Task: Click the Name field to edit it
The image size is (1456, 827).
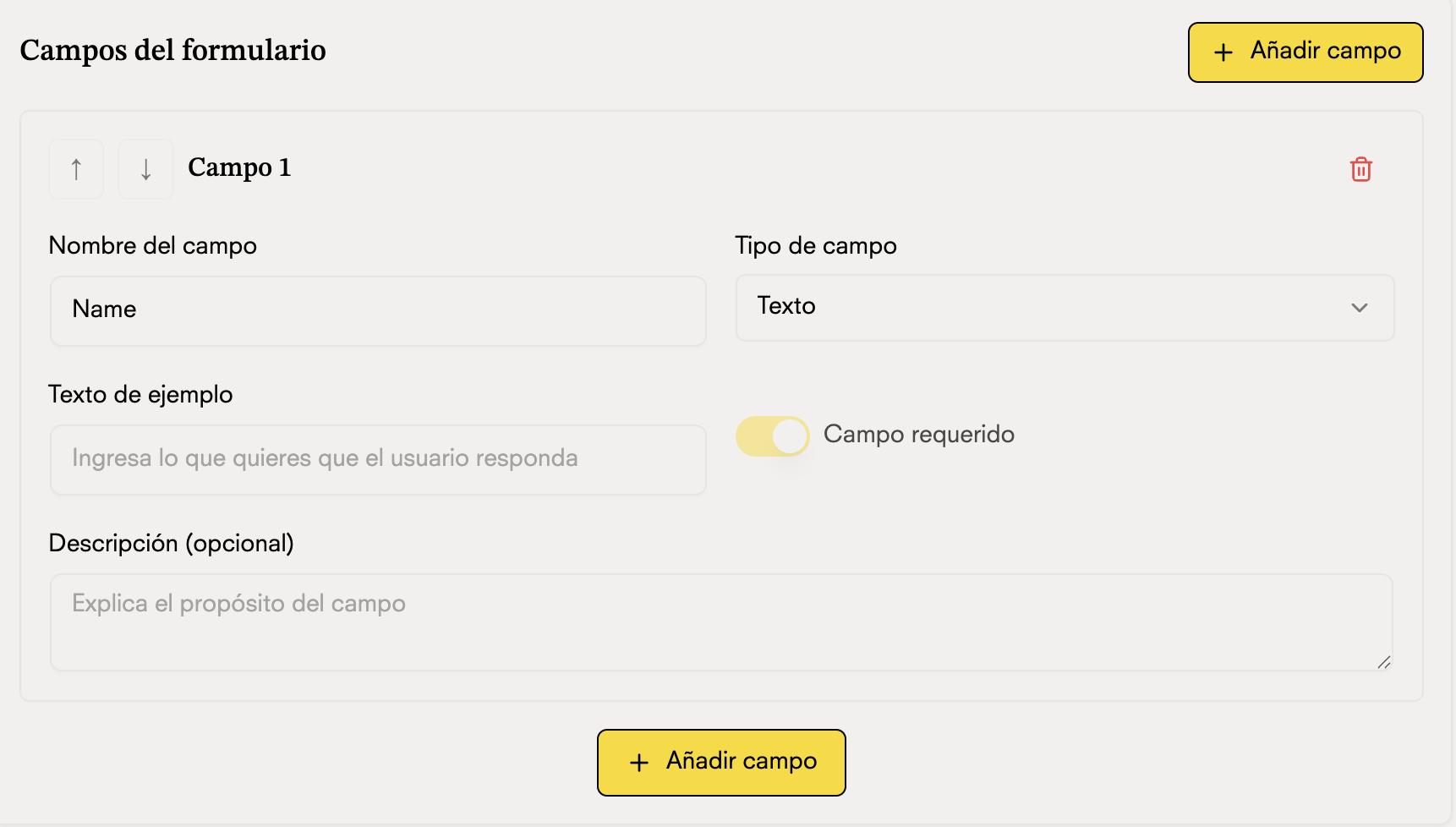Action: 377,310
